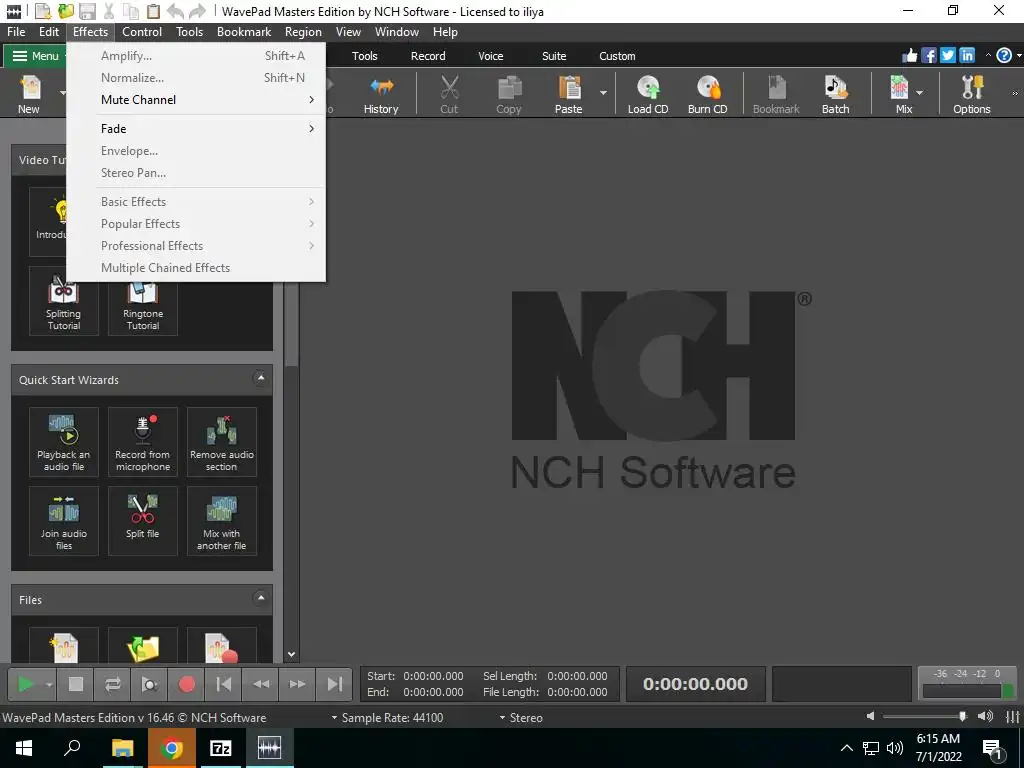This screenshot has width=1024, height=768.
Task: Click the help question mark icon
Action: point(1004,56)
